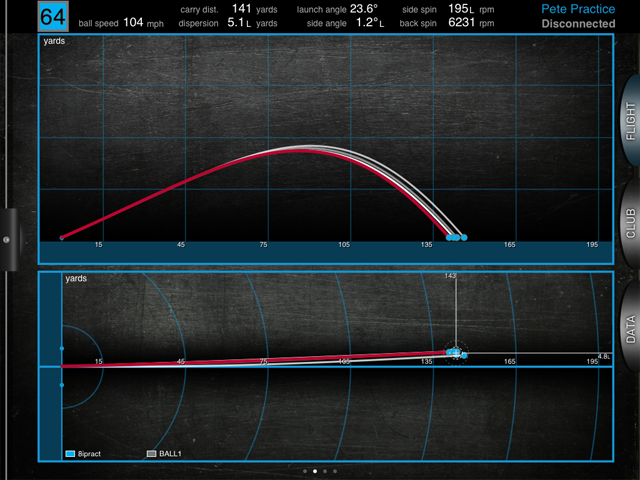Tap the Disconnected status label
Screen dimensions: 640x480
(x=577, y=24)
